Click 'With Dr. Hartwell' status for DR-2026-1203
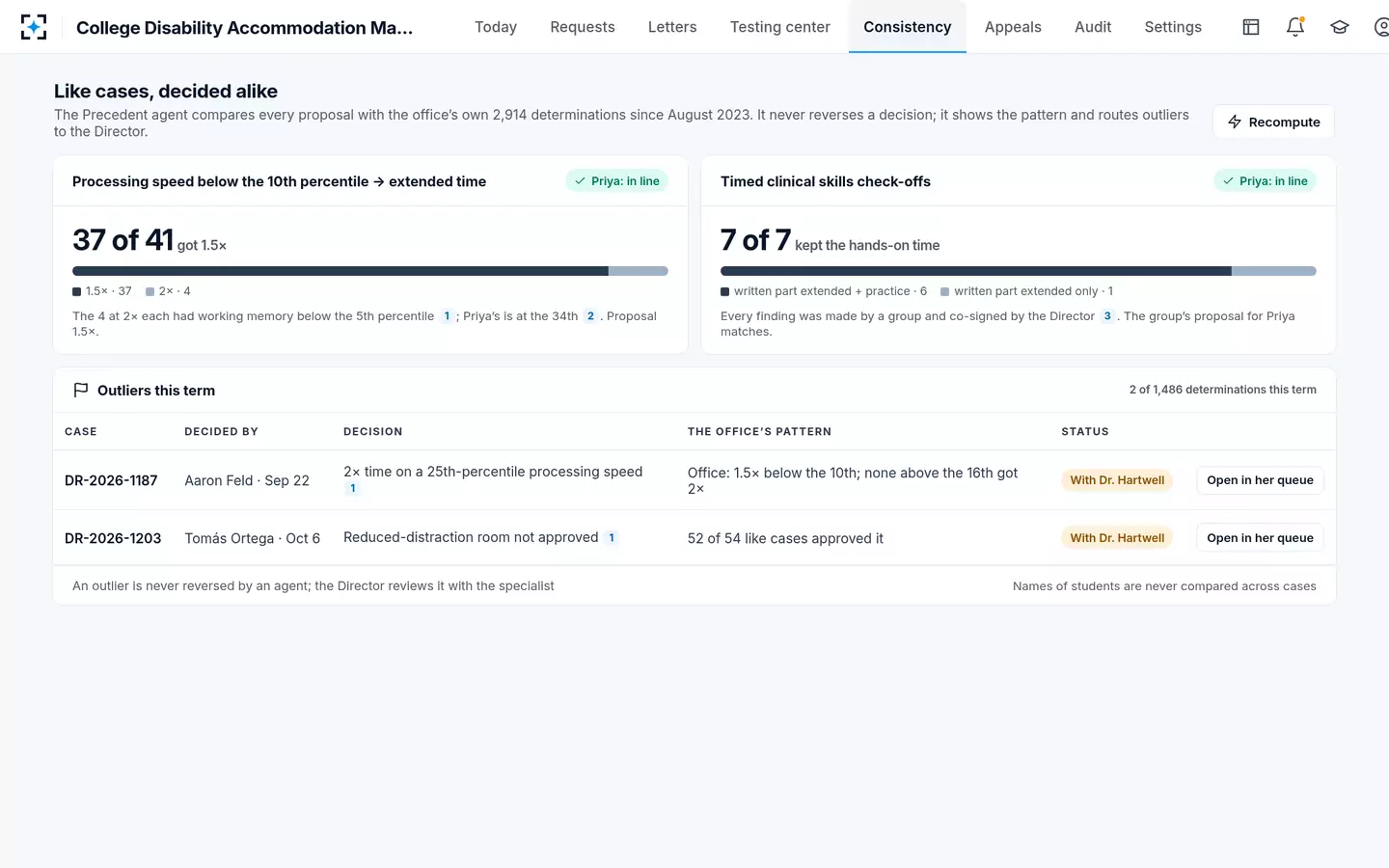Image resolution: width=1389 pixels, height=868 pixels. coord(1117,538)
